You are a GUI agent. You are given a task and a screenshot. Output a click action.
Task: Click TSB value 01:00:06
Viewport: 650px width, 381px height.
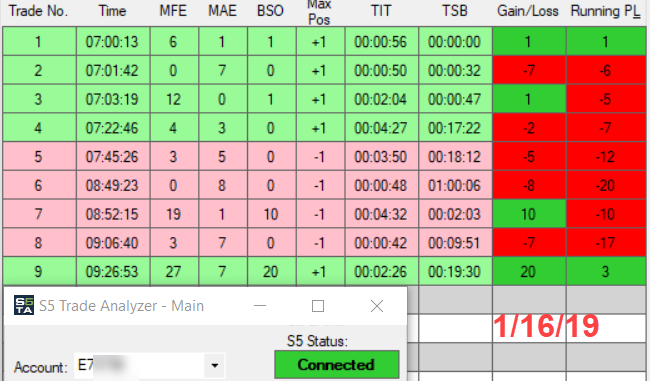tap(455, 185)
